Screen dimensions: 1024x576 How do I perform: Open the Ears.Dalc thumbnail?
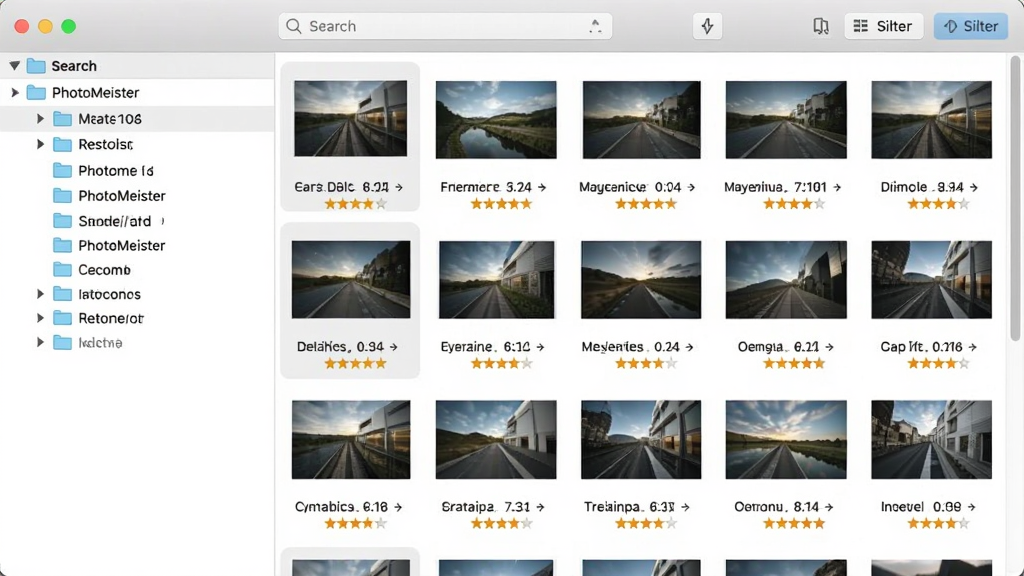(x=351, y=118)
